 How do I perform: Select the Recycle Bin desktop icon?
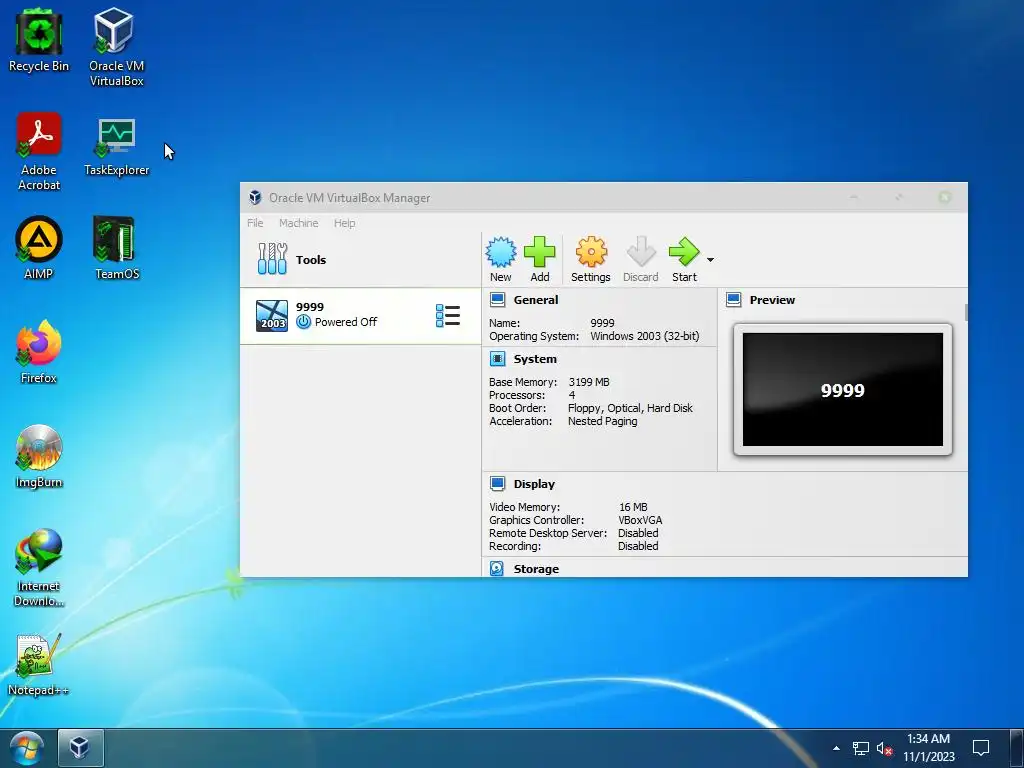pyautogui.click(x=39, y=40)
